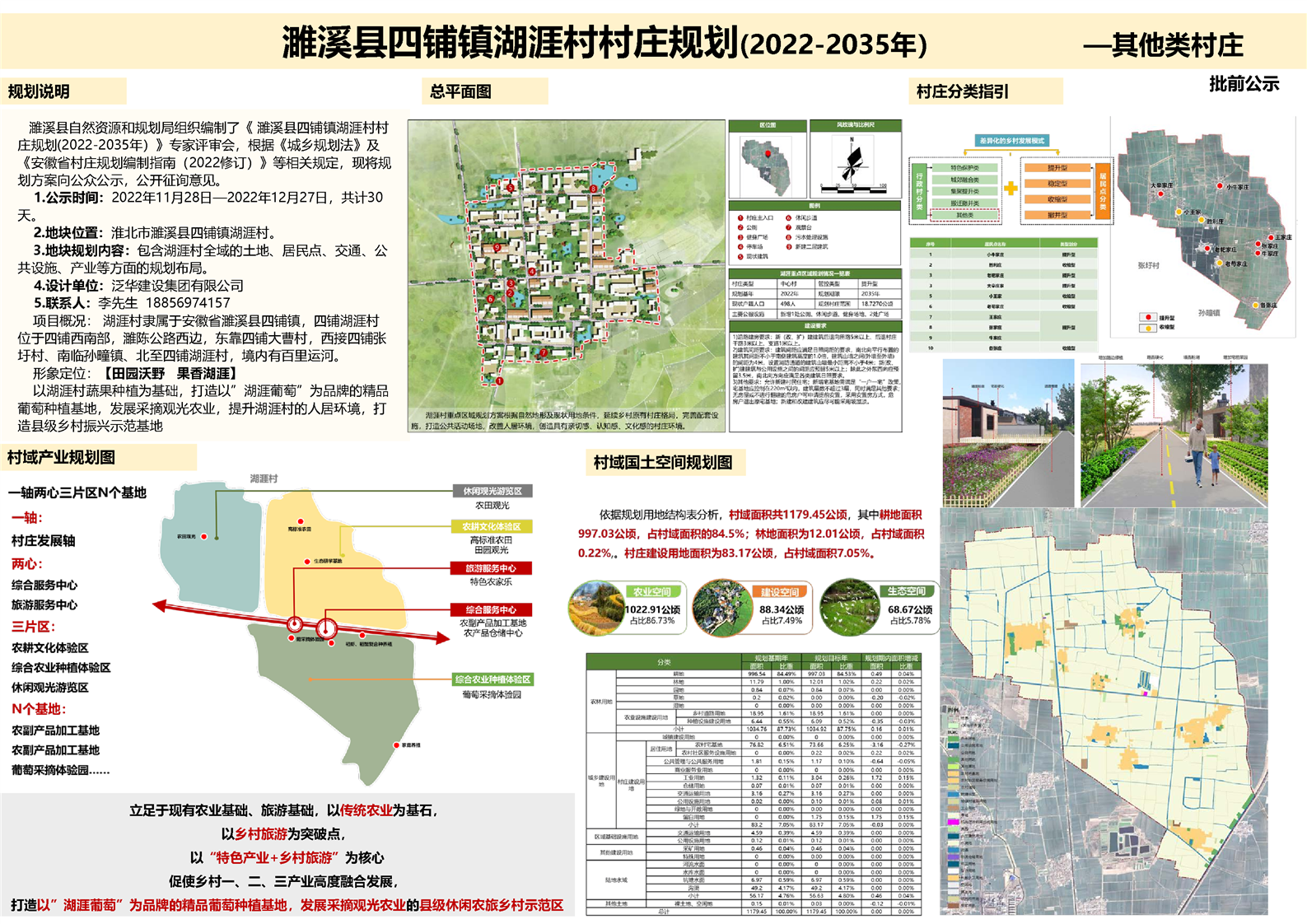Select the 68.67公顷 value

pyautogui.click(x=910, y=609)
